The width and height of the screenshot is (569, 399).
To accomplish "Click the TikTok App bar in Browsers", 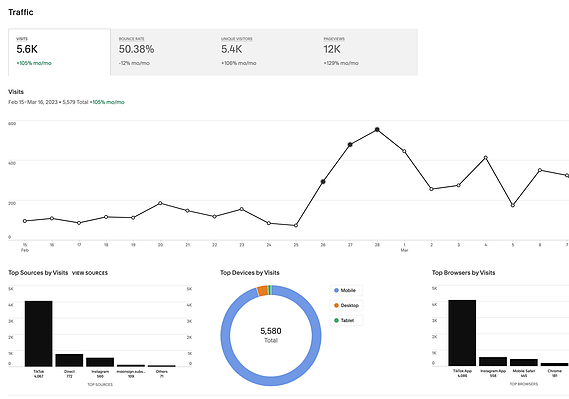I will (462, 333).
